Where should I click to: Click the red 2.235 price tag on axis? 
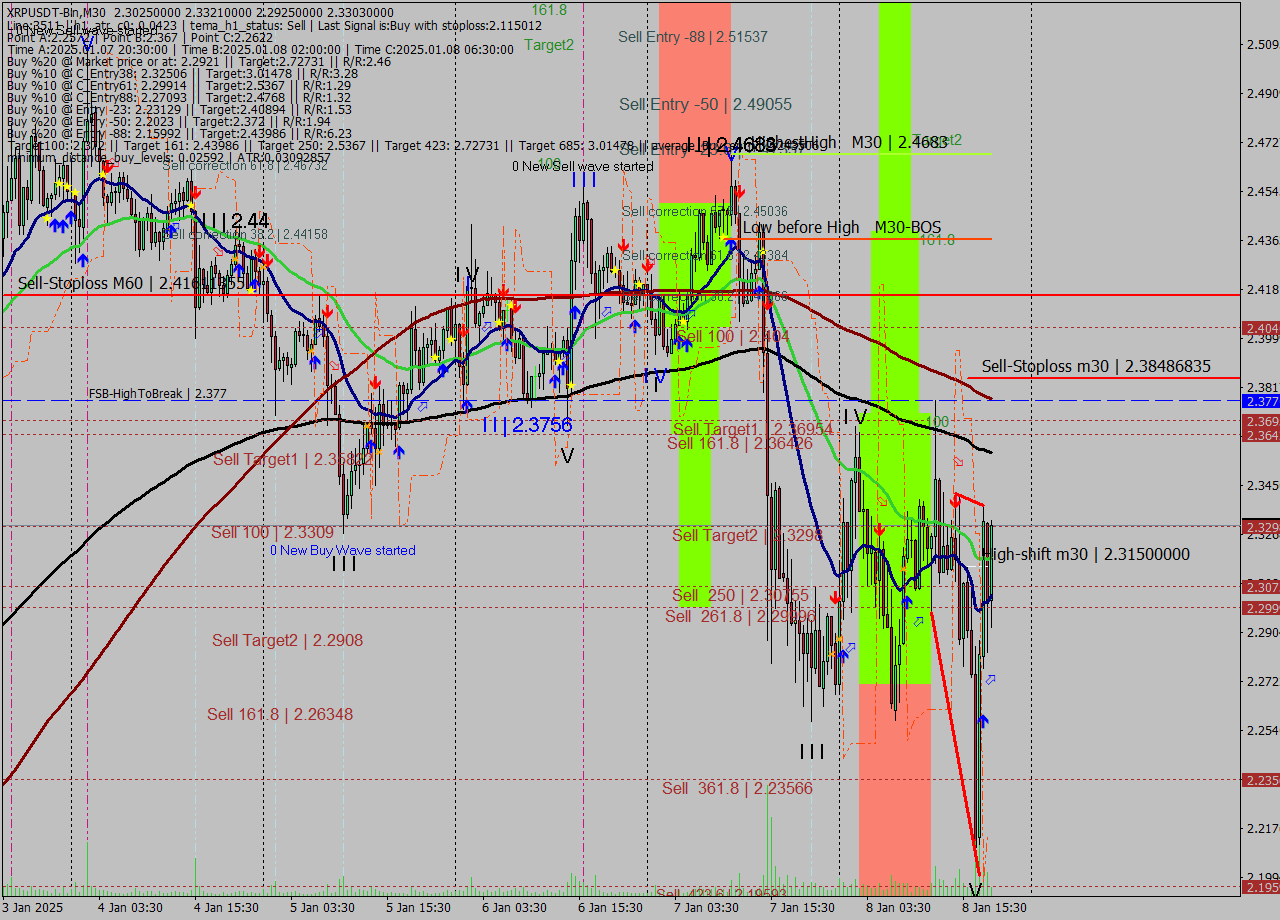coord(1260,780)
